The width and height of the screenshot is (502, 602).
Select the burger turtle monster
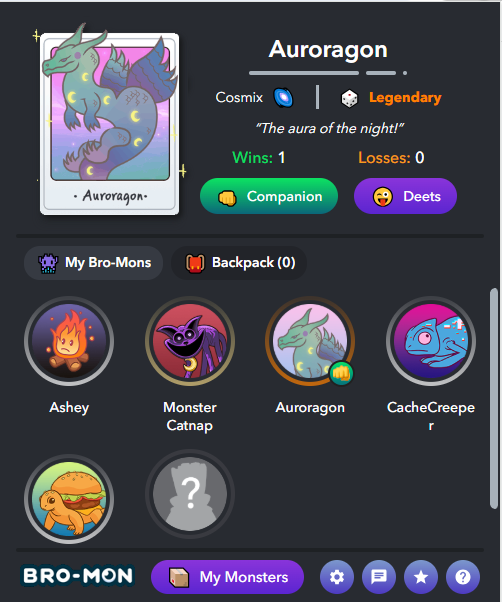(x=69, y=499)
